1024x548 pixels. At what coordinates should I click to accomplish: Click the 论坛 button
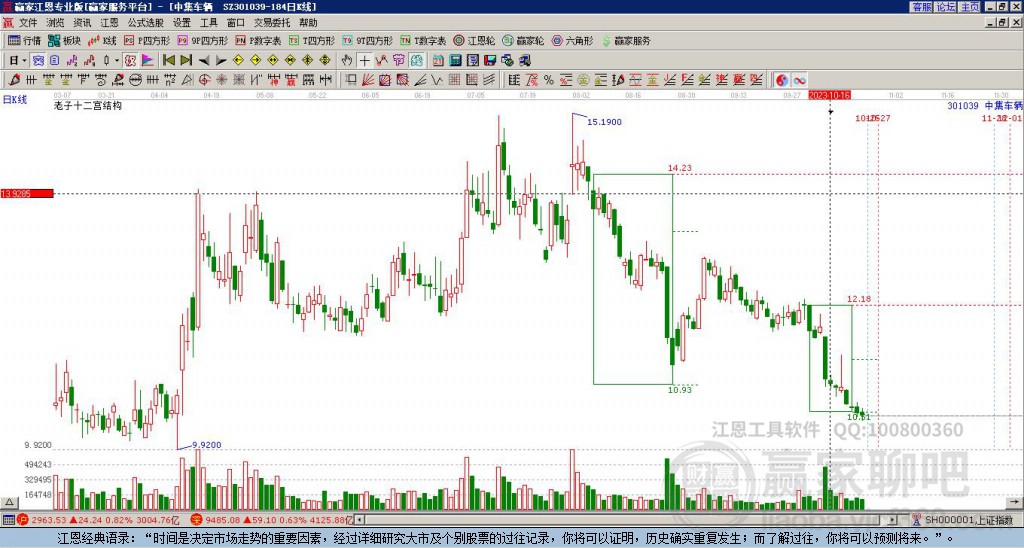(945, 7)
